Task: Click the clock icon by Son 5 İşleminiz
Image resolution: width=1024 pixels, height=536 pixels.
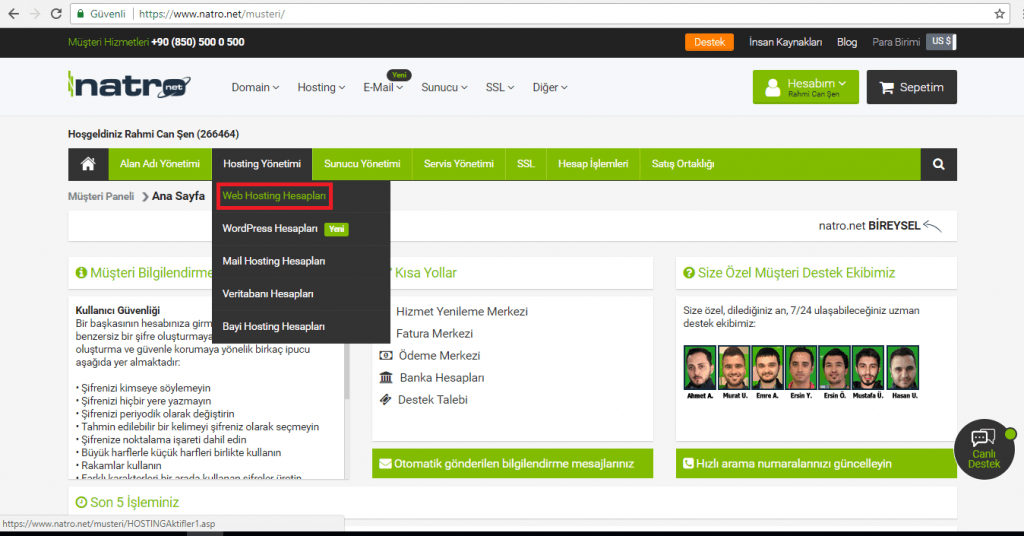Action: click(x=81, y=502)
